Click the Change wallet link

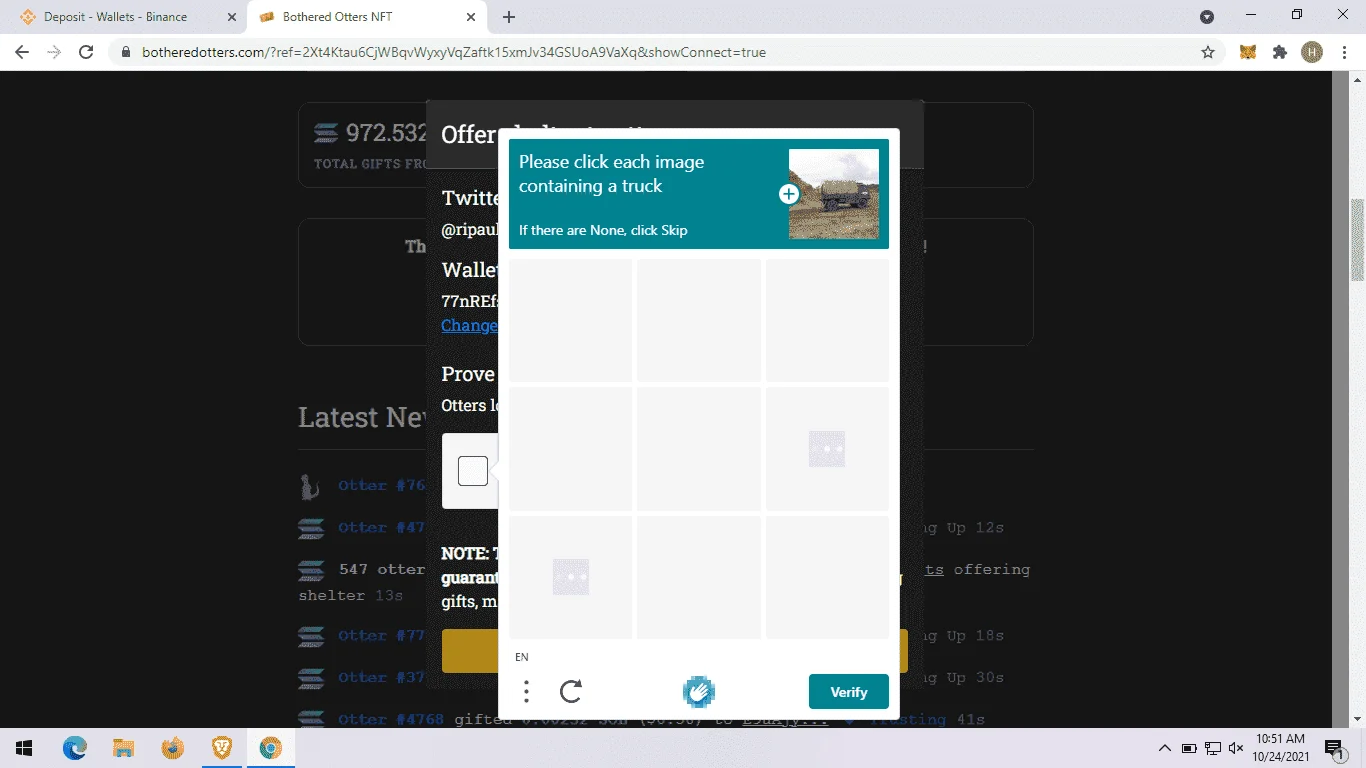click(469, 325)
